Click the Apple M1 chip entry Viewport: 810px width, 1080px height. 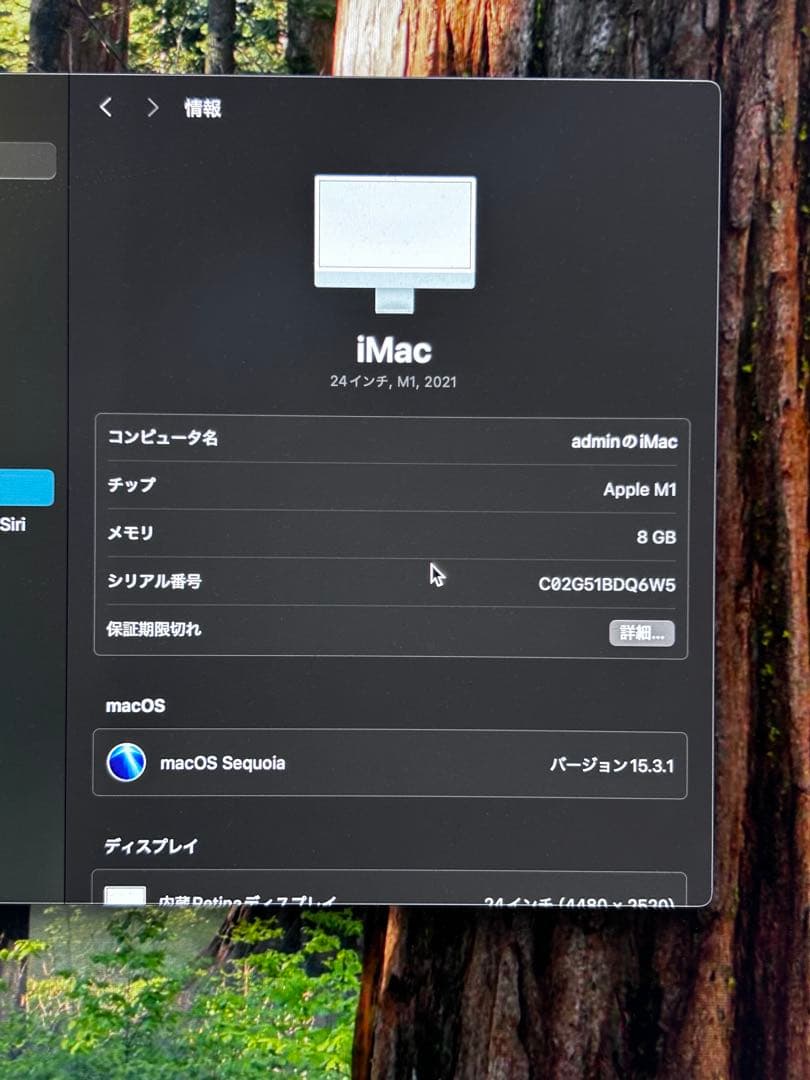coord(638,489)
